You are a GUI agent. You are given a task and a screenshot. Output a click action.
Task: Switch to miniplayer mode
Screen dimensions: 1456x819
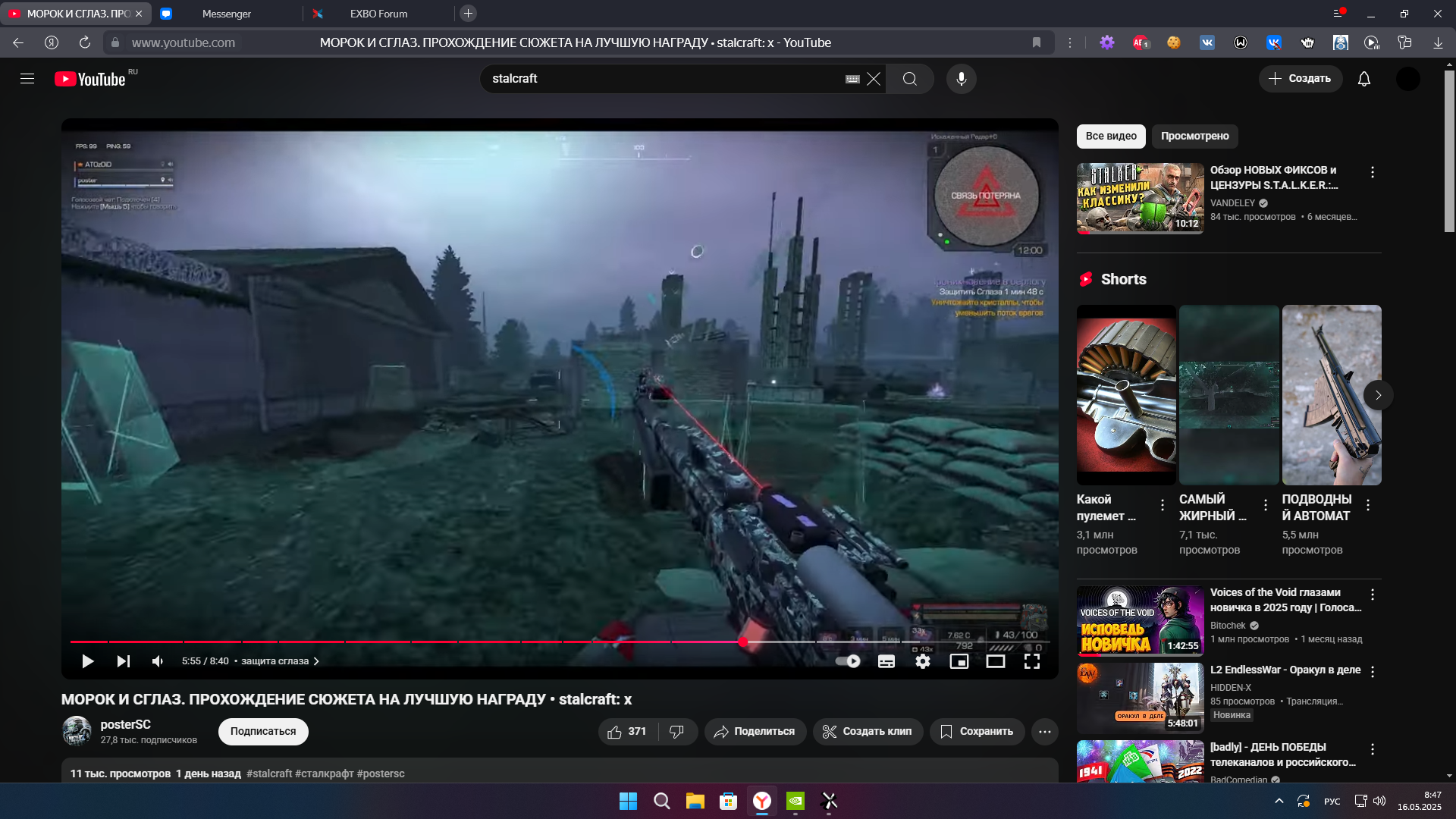click(959, 661)
